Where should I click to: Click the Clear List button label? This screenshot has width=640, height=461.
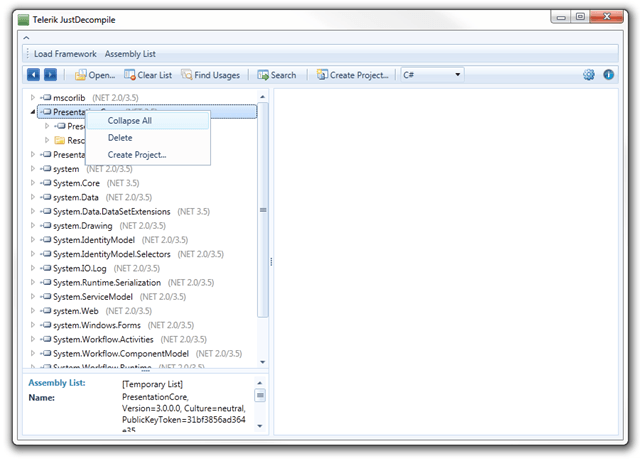click(155, 75)
